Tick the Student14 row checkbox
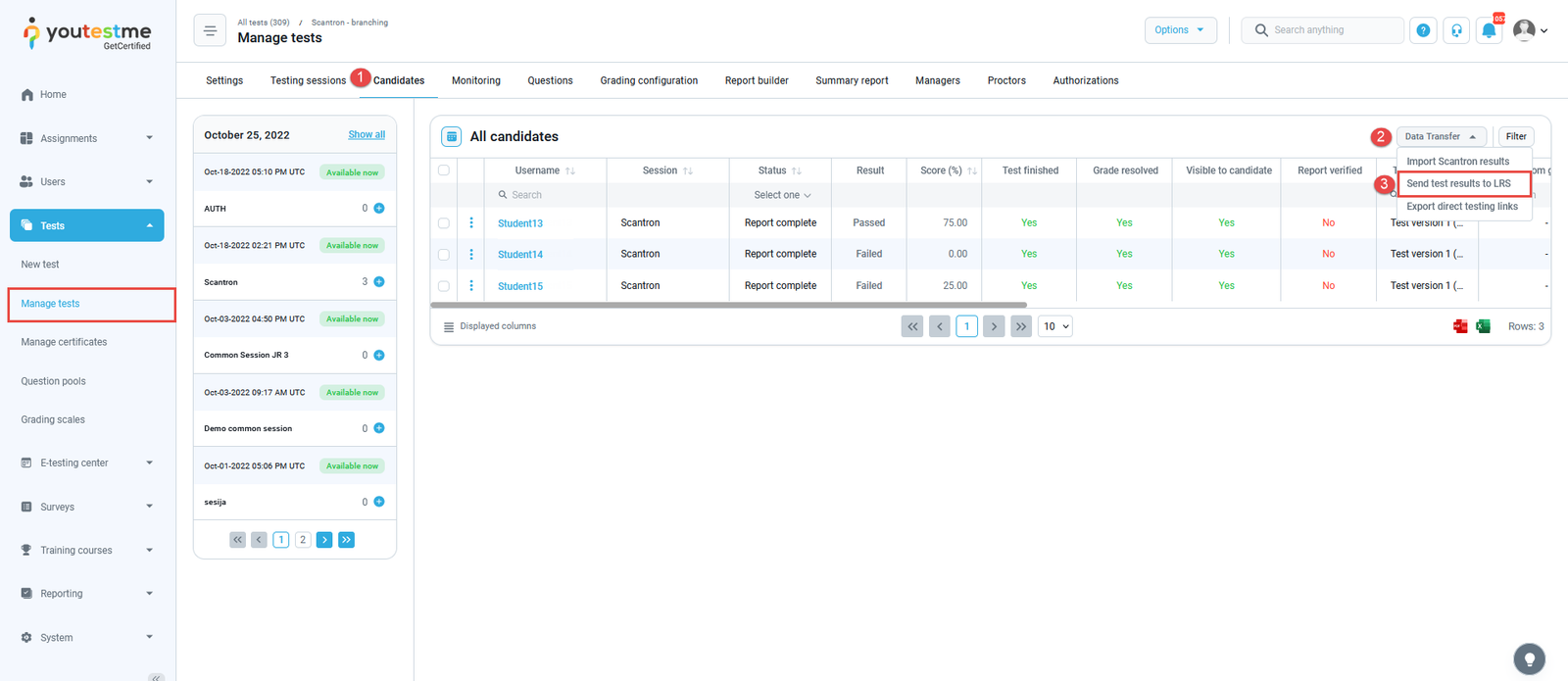1568x681 pixels. click(x=444, y=255)
